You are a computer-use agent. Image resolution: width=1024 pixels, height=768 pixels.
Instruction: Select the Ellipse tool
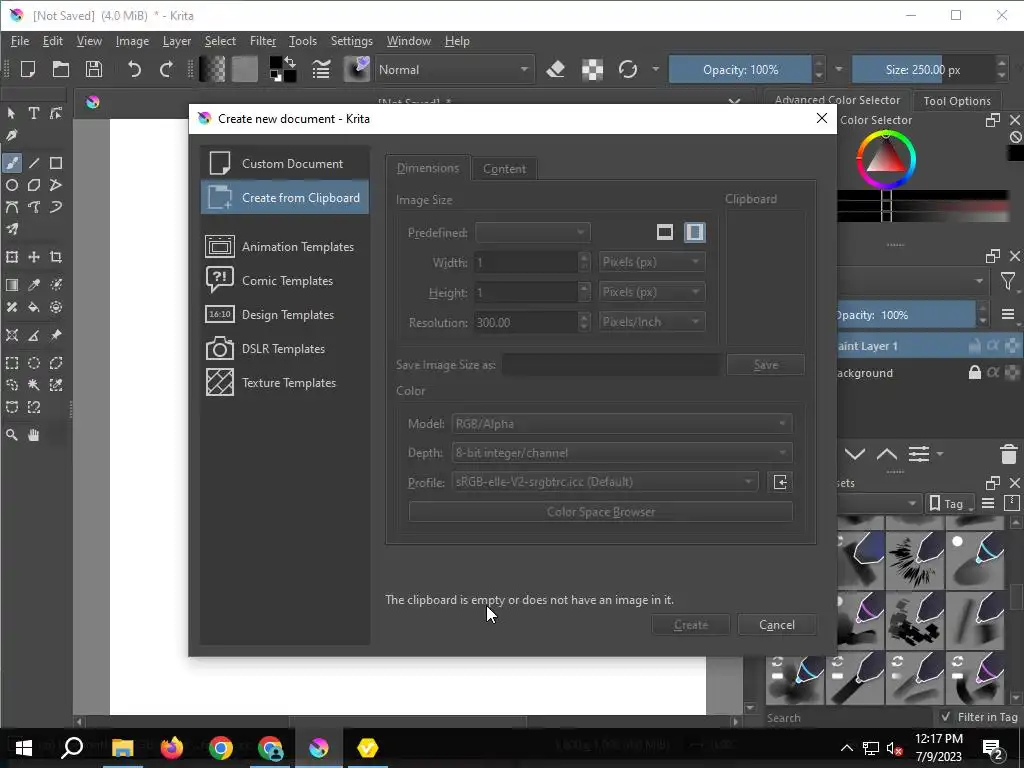(x=12, y=185)
